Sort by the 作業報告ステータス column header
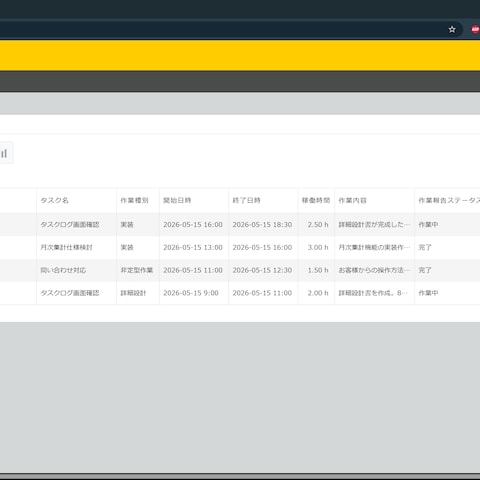Image resolution: width=480 pixels, height=480 pixels. pyautogui.click(x=449, y=200)
